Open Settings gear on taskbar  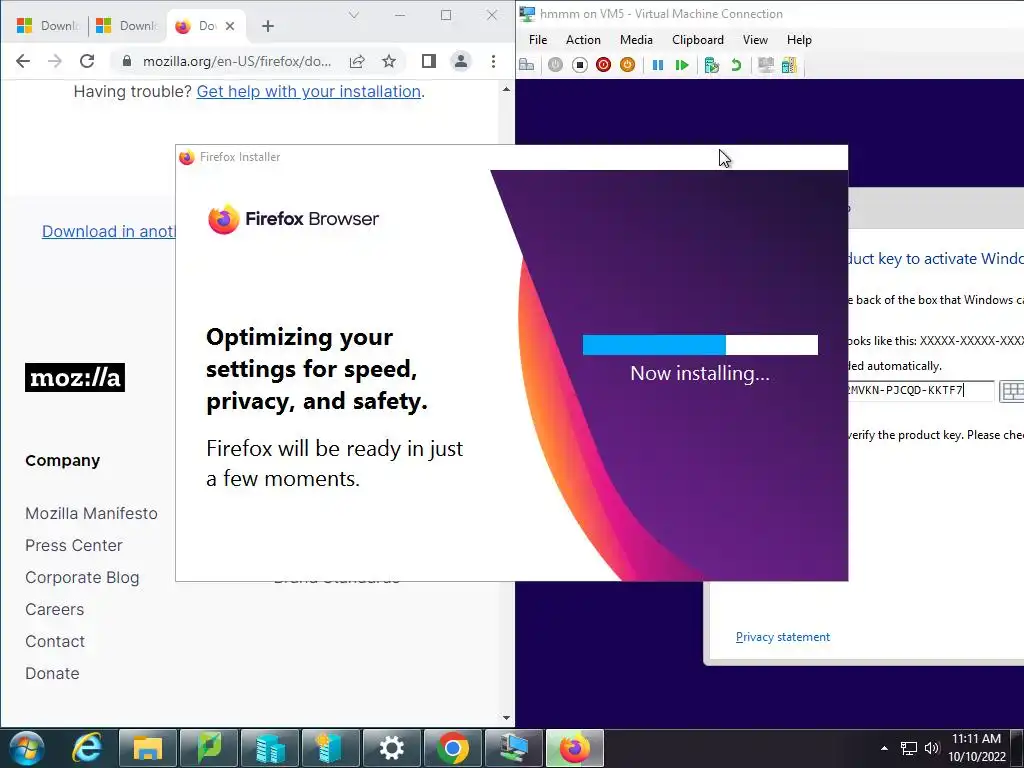[x=392, y=748]
